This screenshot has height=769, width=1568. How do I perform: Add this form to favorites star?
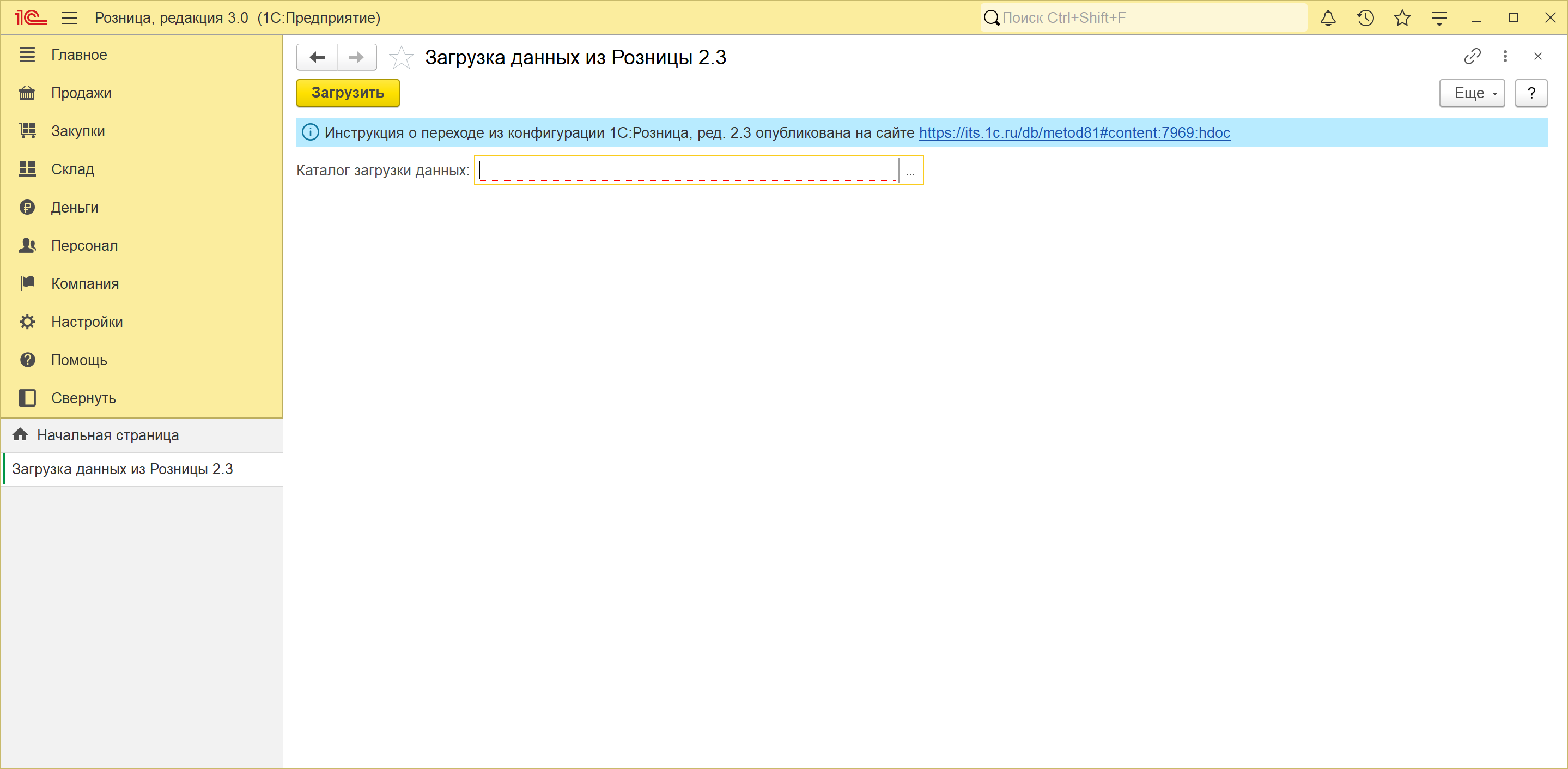[x=402, y=57]
